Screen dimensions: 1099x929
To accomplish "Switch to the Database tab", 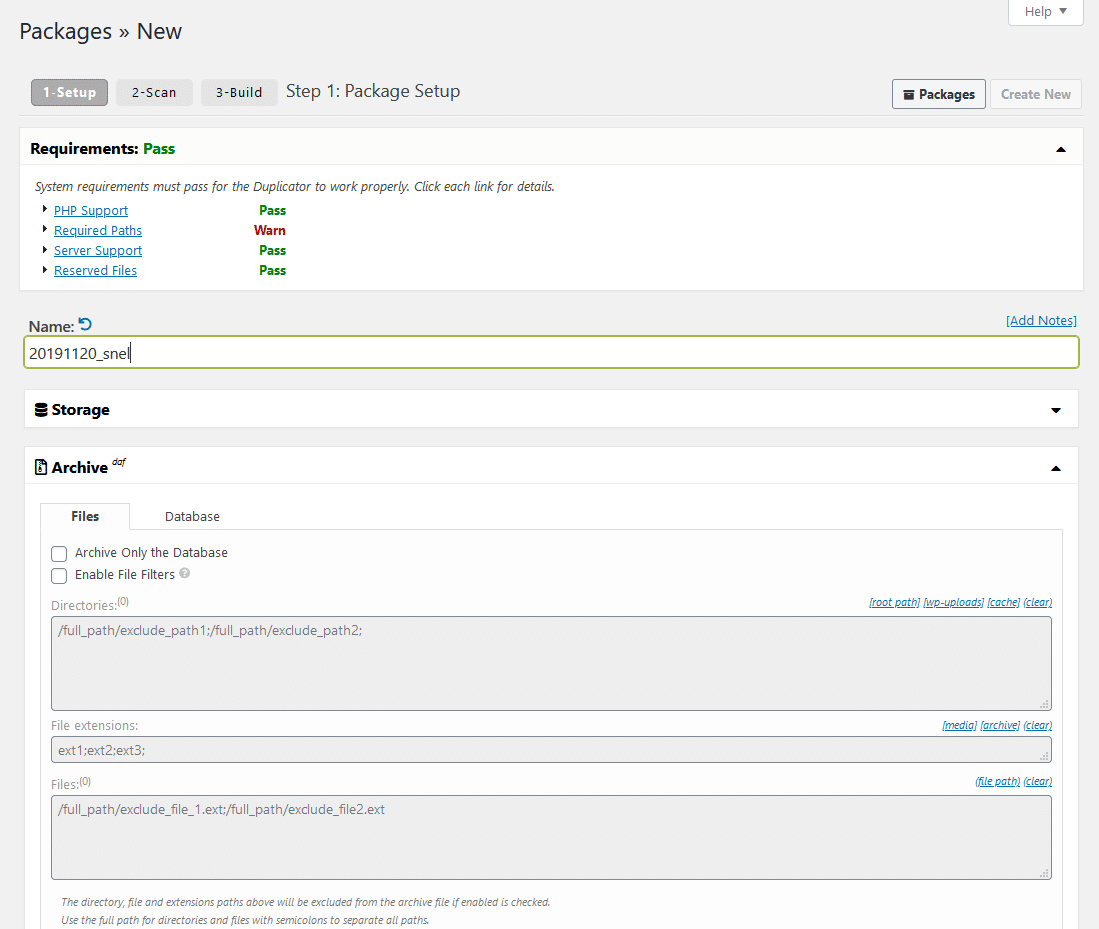I will tap(192, 517).
